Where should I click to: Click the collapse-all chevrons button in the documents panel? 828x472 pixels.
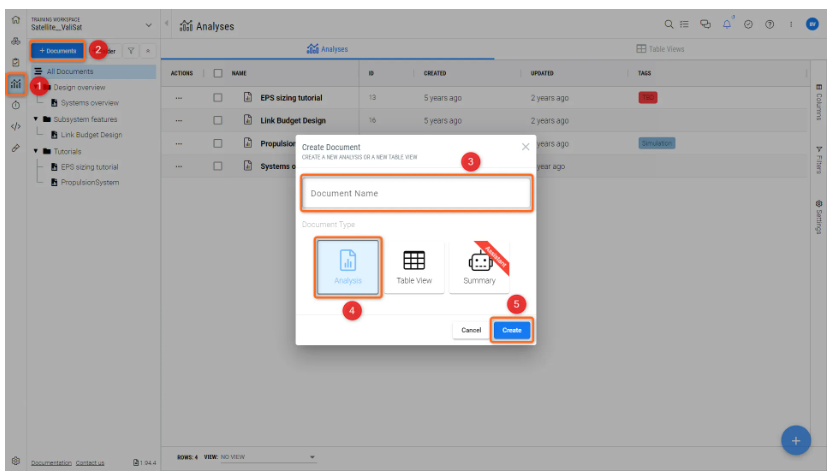(148, 51)
